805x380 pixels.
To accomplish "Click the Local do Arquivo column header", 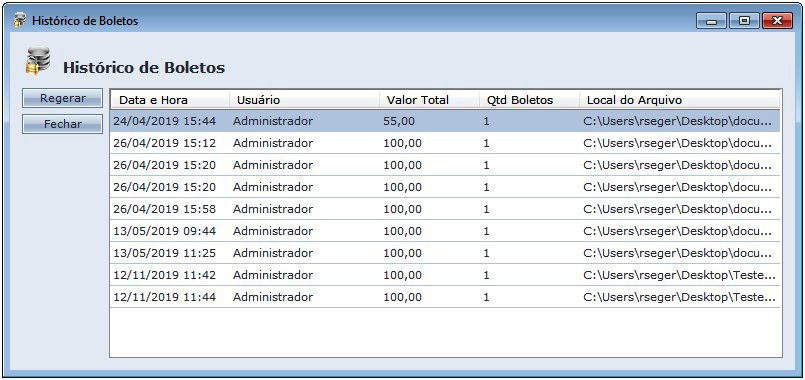I will (x=680, y=100).
